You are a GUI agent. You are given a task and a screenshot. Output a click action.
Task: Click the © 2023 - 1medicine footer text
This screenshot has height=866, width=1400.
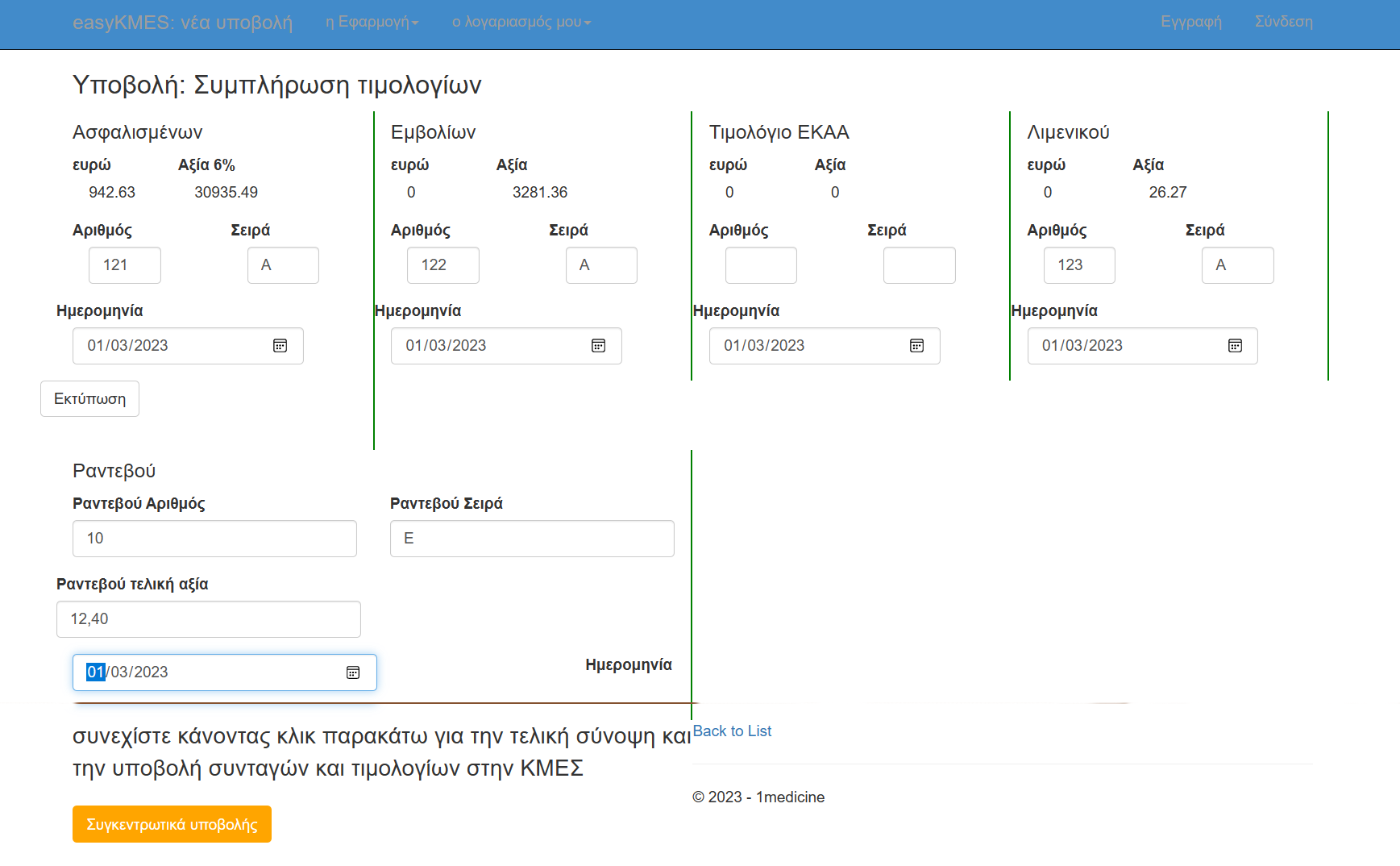tap(758, 797)
